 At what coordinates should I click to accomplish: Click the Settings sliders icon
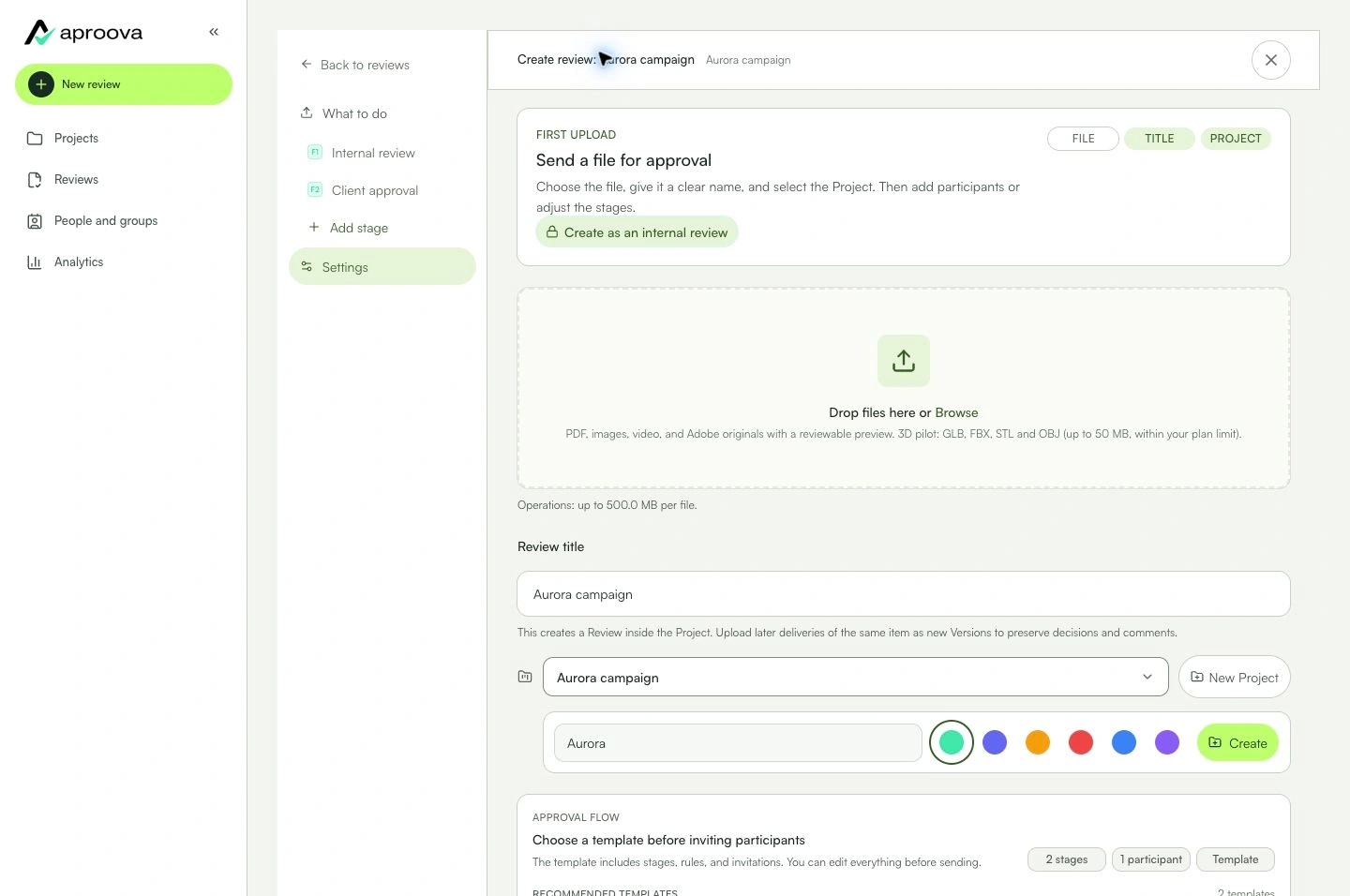coord(307,267)
